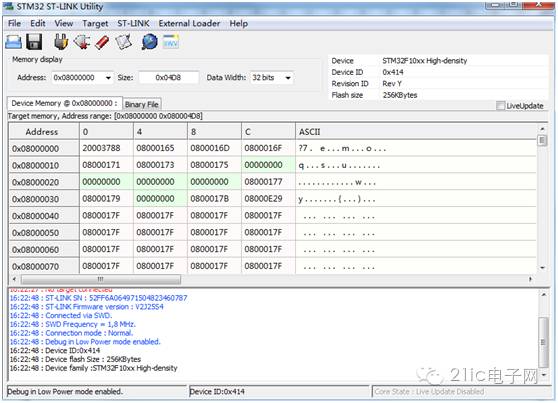Click the SWD Frequency log line
The width and height of the screenshot is (558, 403).
coord(73,324)
